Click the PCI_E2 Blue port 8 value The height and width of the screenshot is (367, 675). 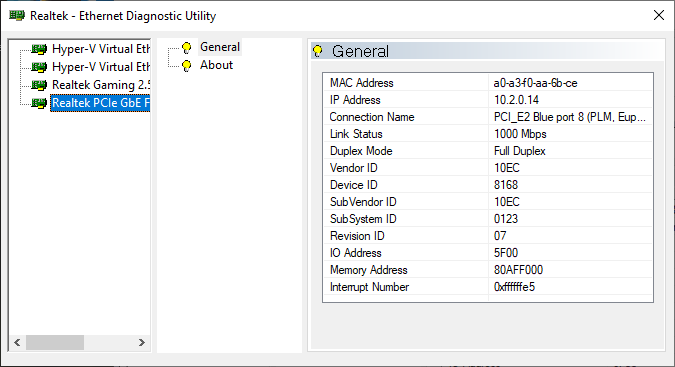[570, 117]
